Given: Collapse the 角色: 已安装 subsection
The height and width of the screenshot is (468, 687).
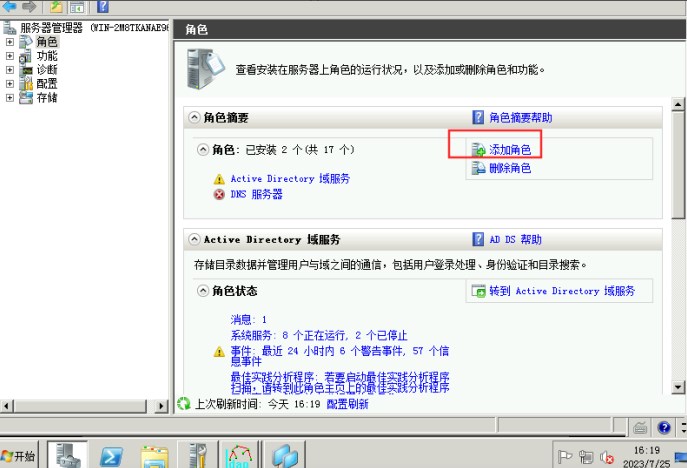Looking at the screenshot, I should point(202,150).
